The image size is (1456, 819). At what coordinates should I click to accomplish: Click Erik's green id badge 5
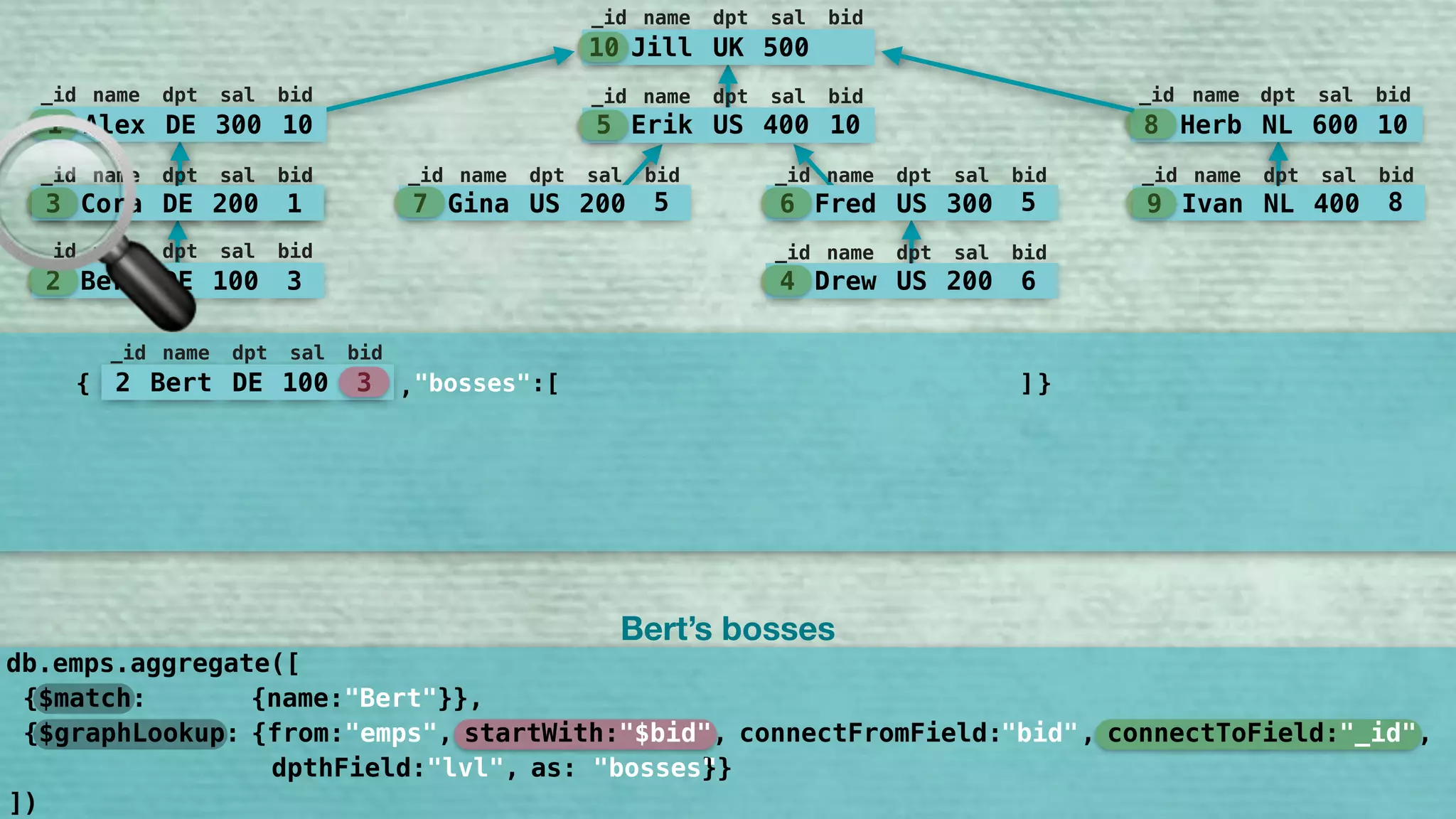[604, 125]
